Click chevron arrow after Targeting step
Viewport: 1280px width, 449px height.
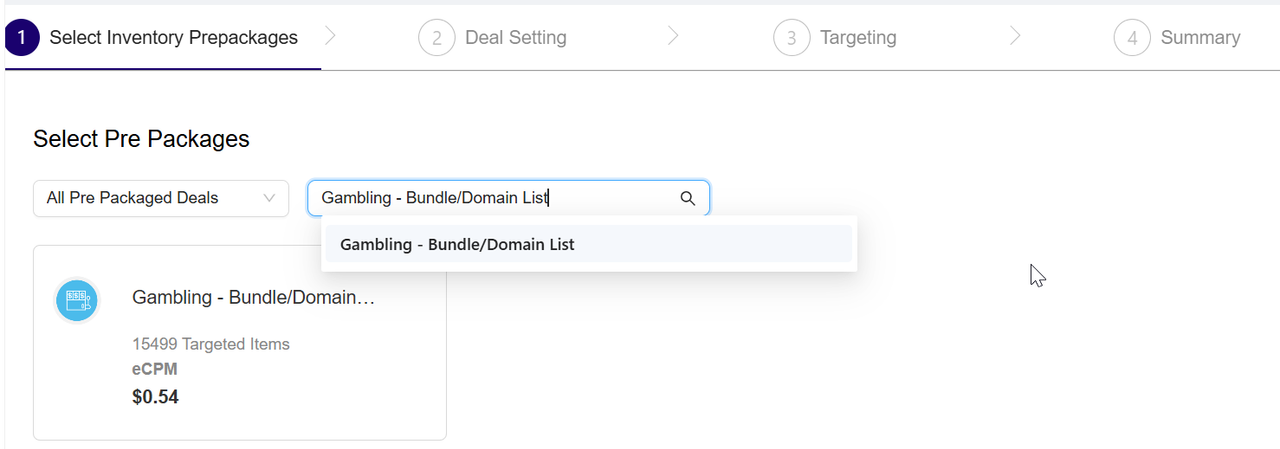(1015, 37)
